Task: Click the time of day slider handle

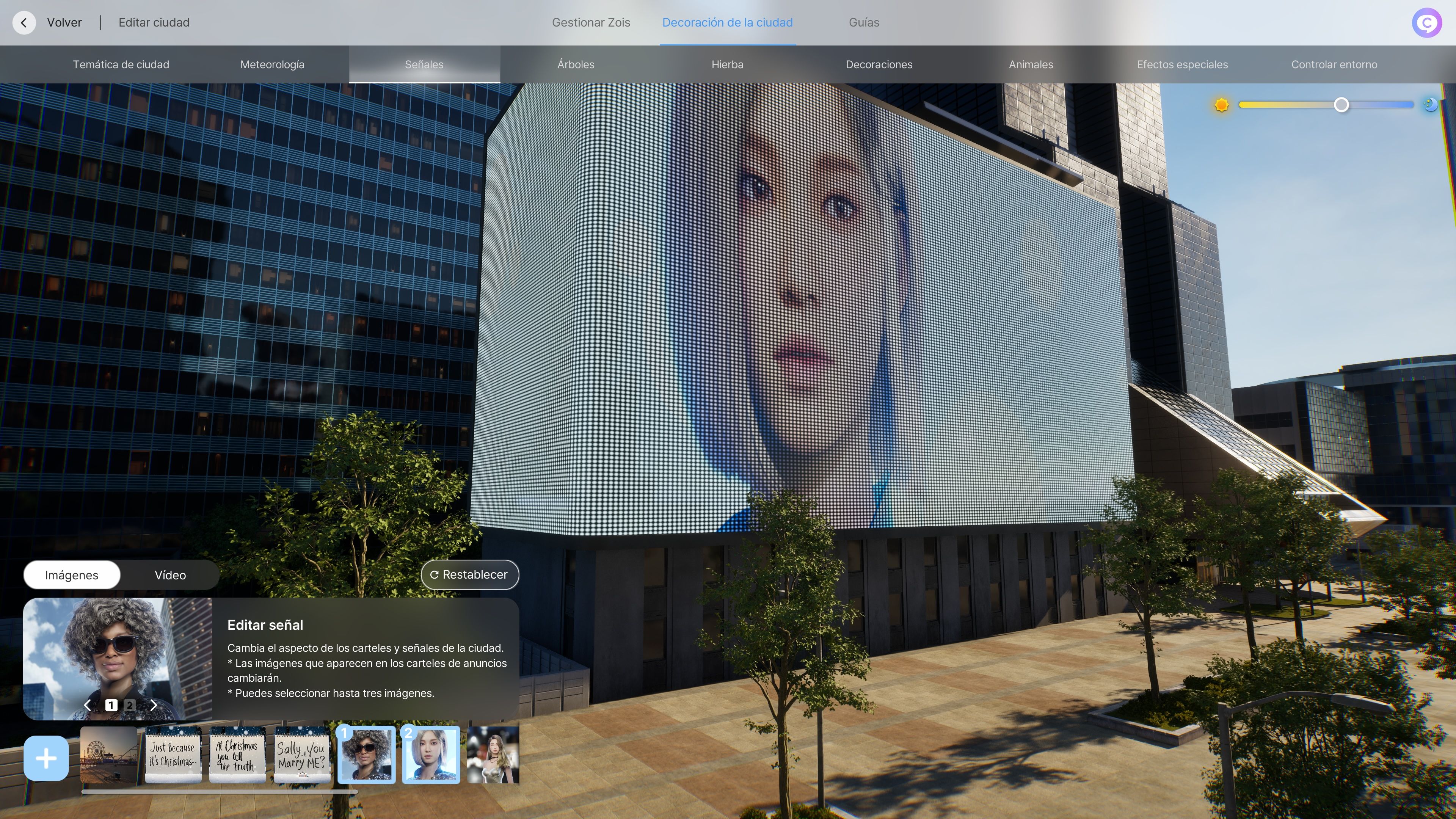Action: pyautogui.click(x=1341, y=105)
